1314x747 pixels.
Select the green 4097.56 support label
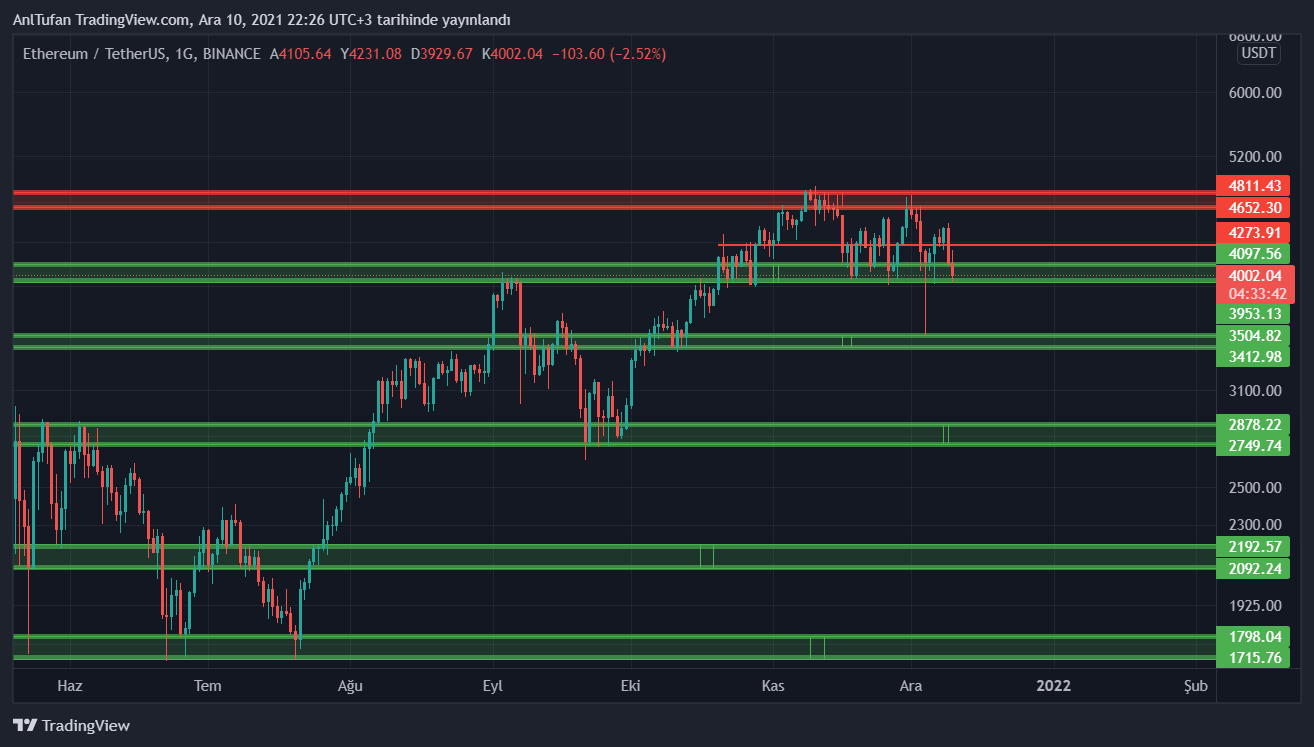point(1254,254)
